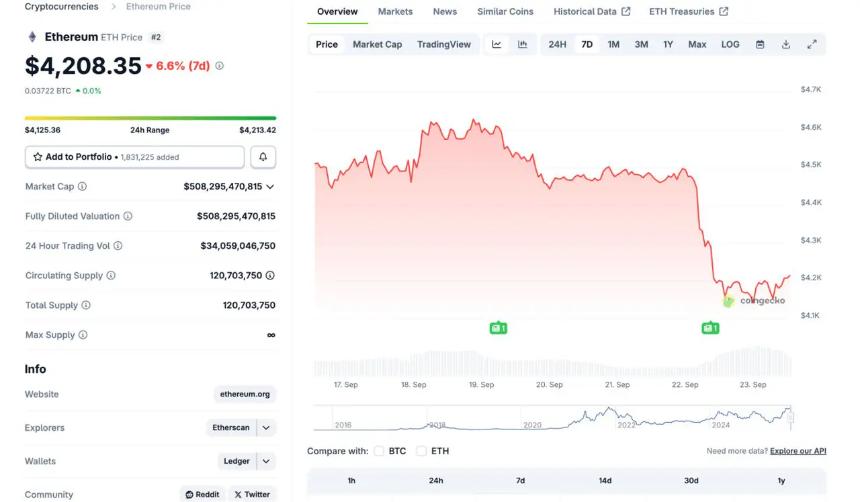
Task: Expand the chart to fullscreen
Action: [x=812, y=44]
